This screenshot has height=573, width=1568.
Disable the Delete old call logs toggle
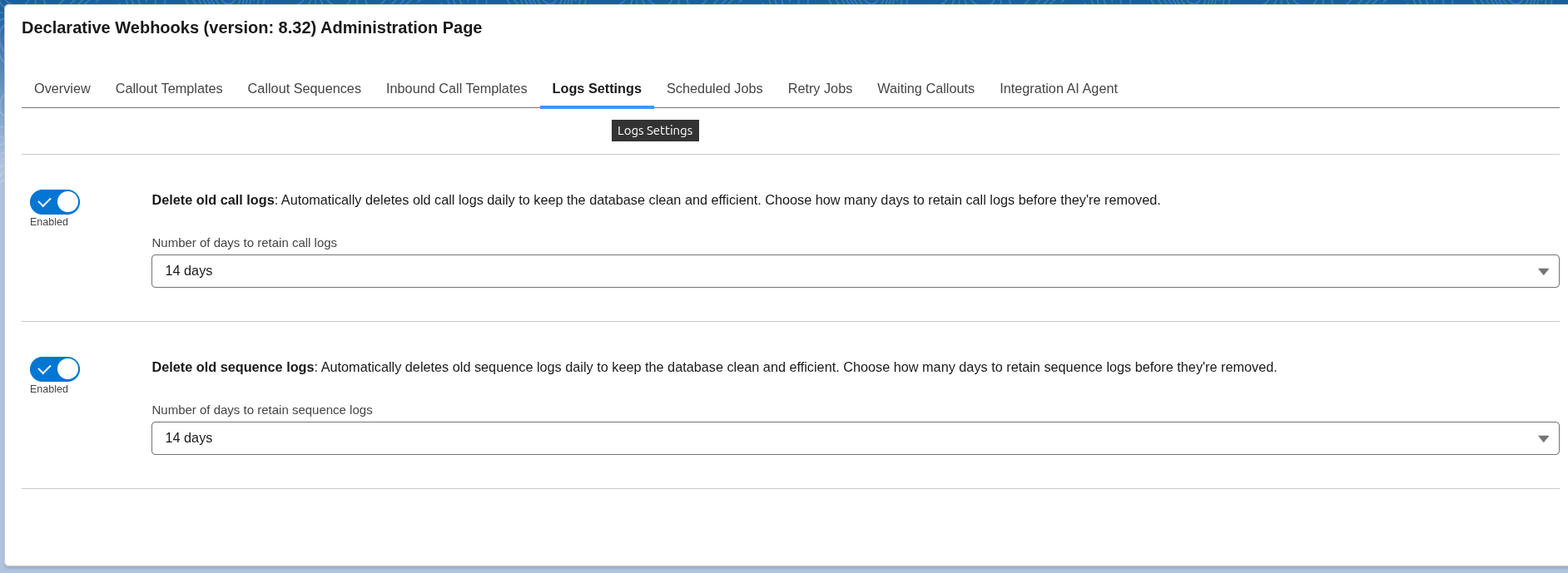coord(55,202)
